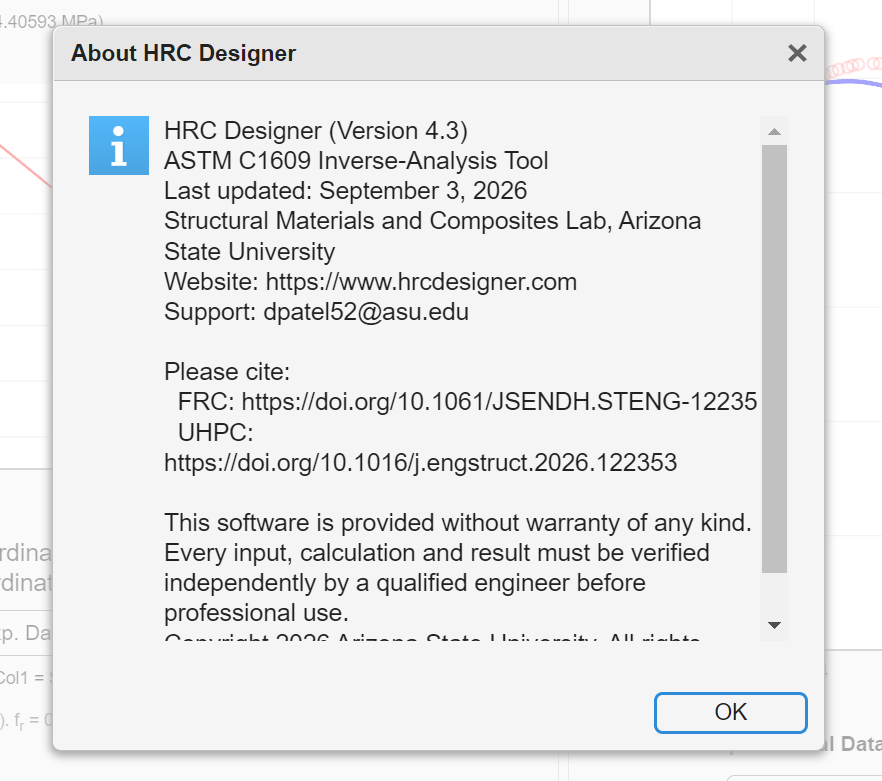Screen dimensions: 882x781
Task: Click the 'Last updated: September 3, 2026' line
Action: [345, 191]
